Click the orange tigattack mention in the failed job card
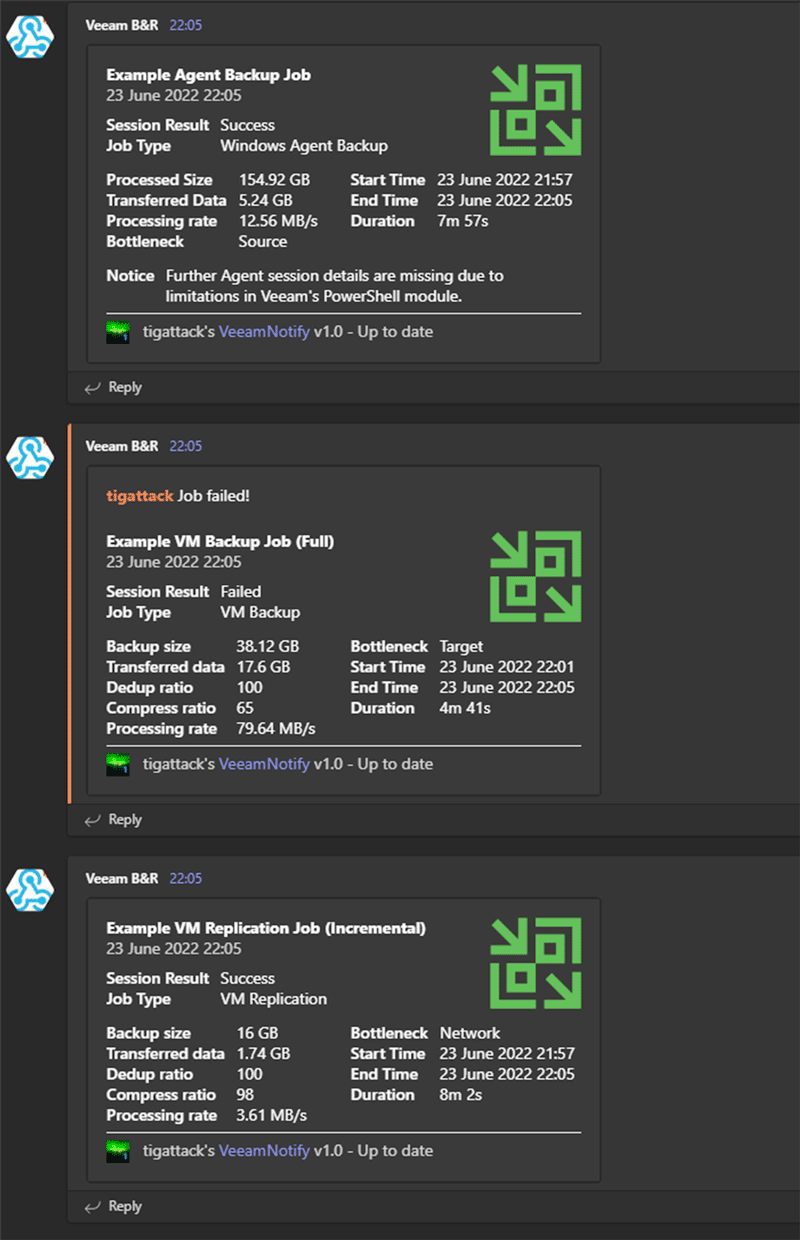The image size is (800, 1240). [x=140, y=496]
